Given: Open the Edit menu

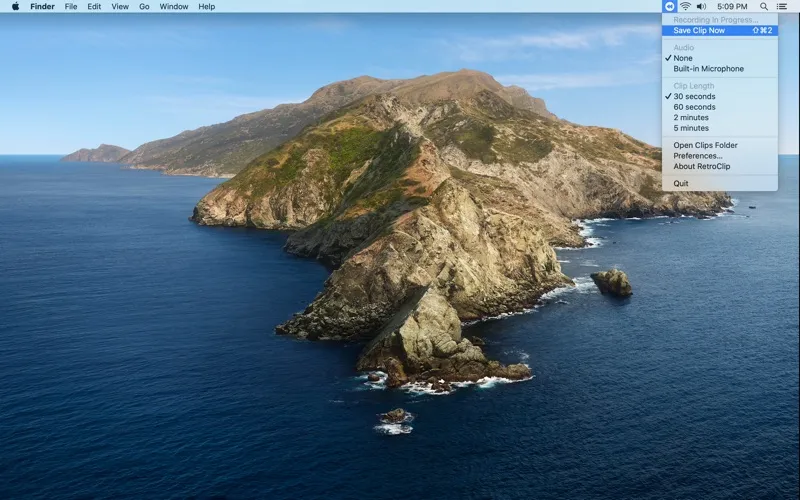Looking at the screenshot, I should (x=94, y=7).
